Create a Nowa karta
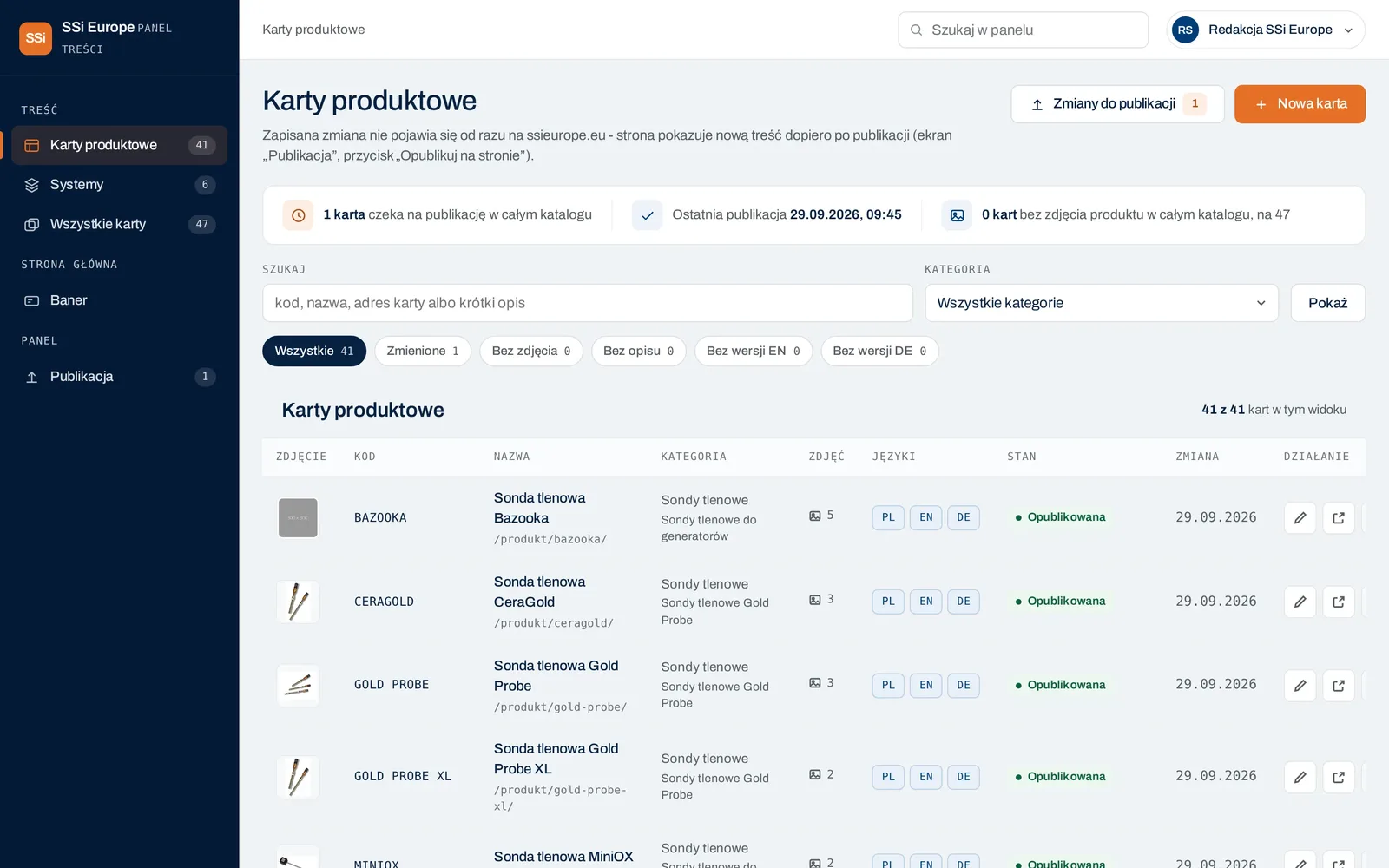 click(x=1300, y=104)
